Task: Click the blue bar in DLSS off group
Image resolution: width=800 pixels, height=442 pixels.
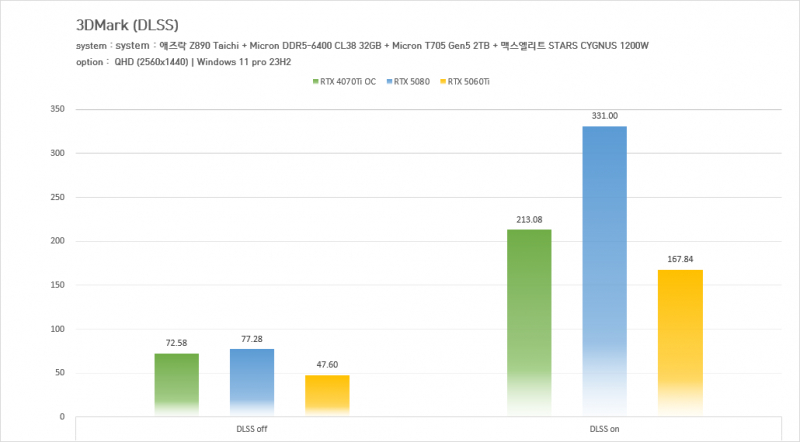Action: [251, 382]
